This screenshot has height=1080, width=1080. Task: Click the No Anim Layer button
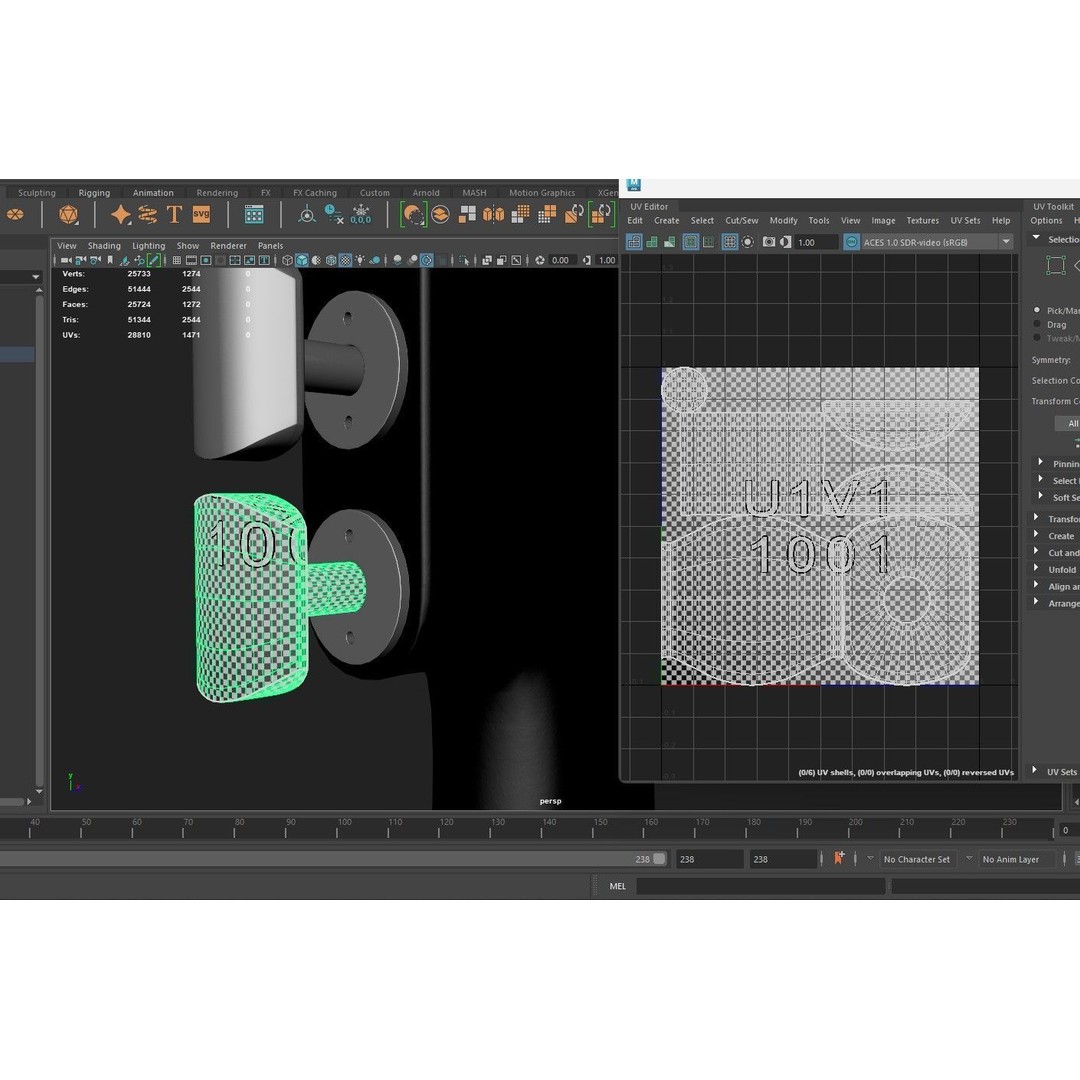point(1010,859)
